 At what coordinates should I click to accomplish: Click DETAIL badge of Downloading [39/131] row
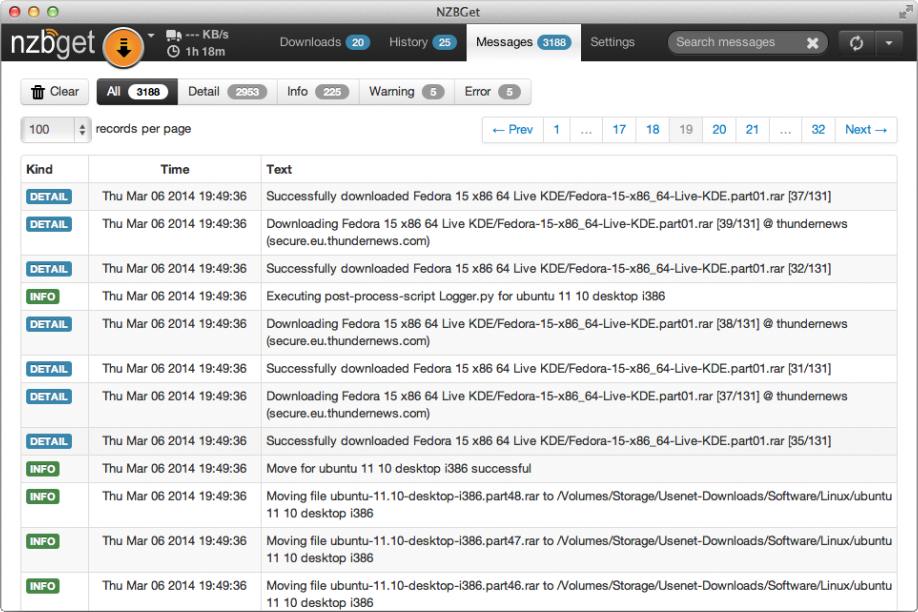pyautogui.click(x=49, y=224)
